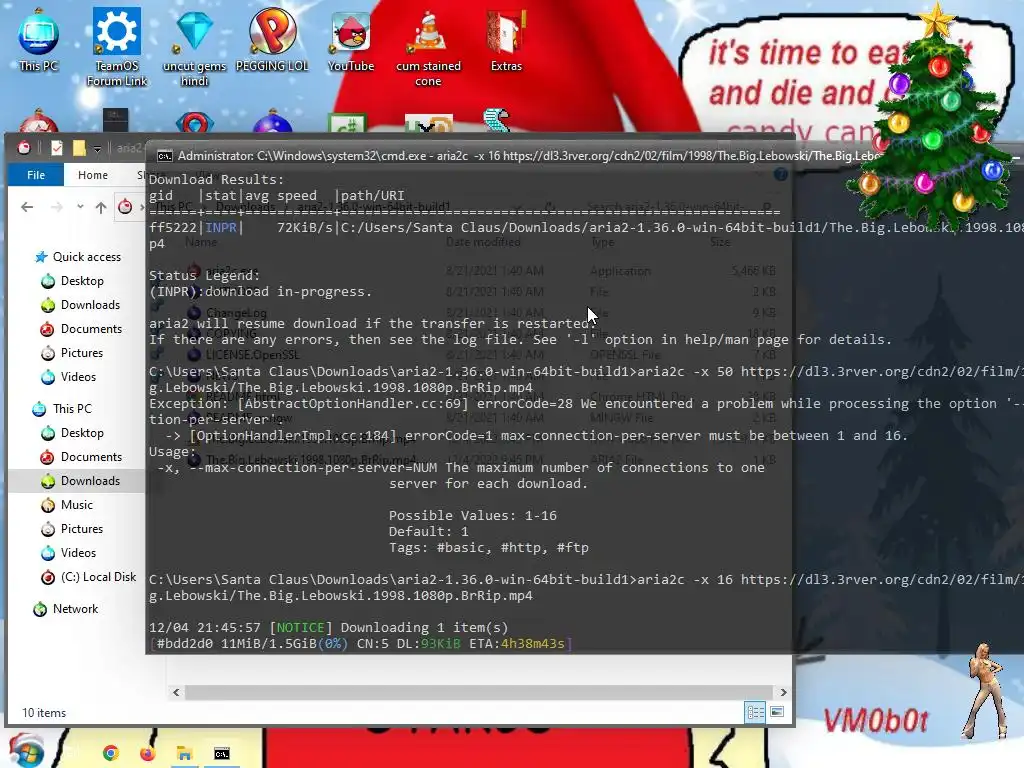Select (C:) Local Disk drive
The height and width of the screenshot is (768, 1024).
tap(89, 577)
